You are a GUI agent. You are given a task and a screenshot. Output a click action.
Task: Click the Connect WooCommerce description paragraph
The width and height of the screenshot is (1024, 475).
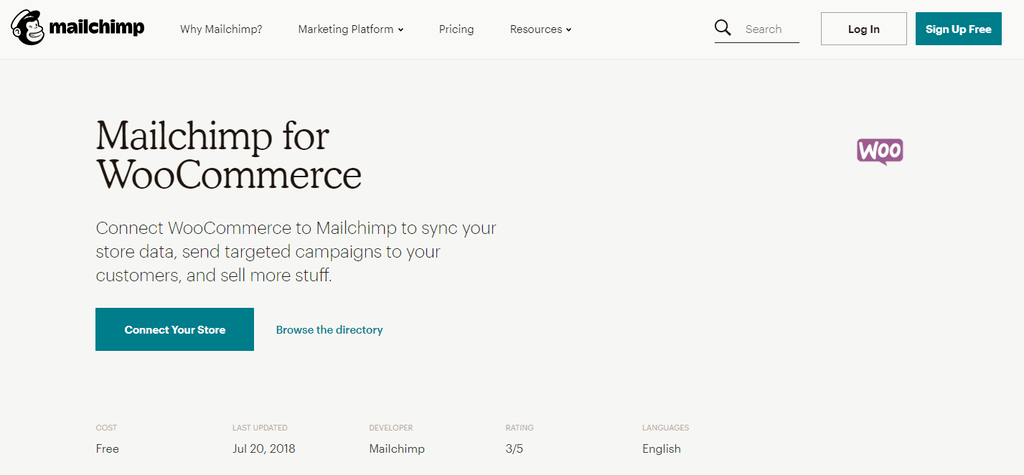coord(296,252)
